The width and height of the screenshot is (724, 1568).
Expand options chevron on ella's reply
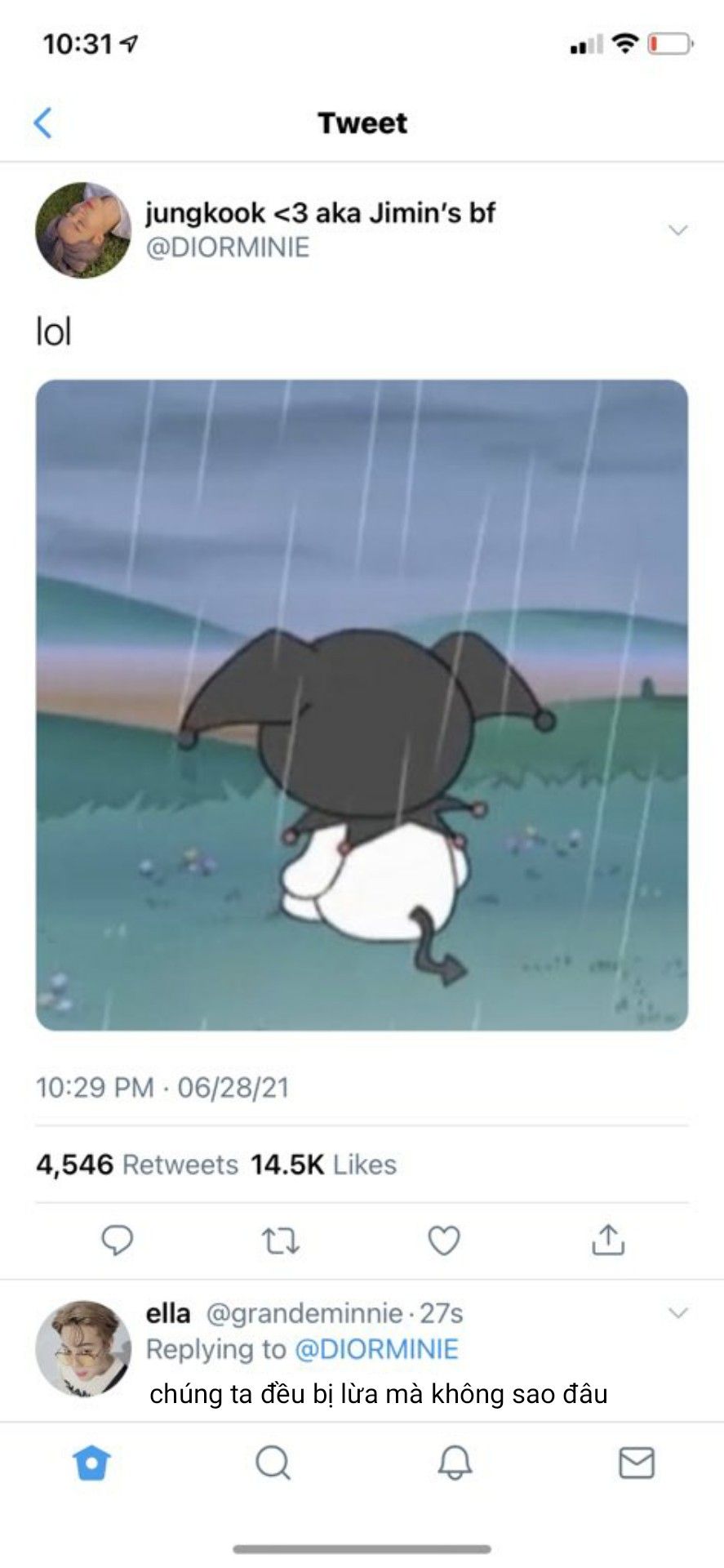click(677, 1313)
